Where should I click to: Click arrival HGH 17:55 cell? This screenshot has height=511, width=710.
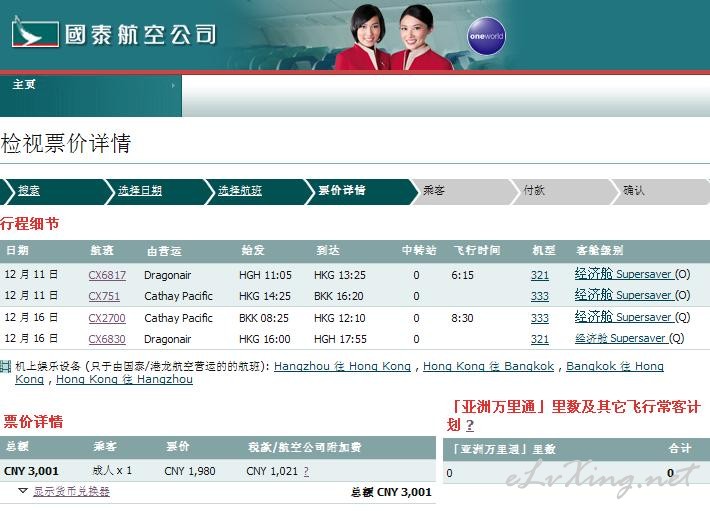pos(340,339)
